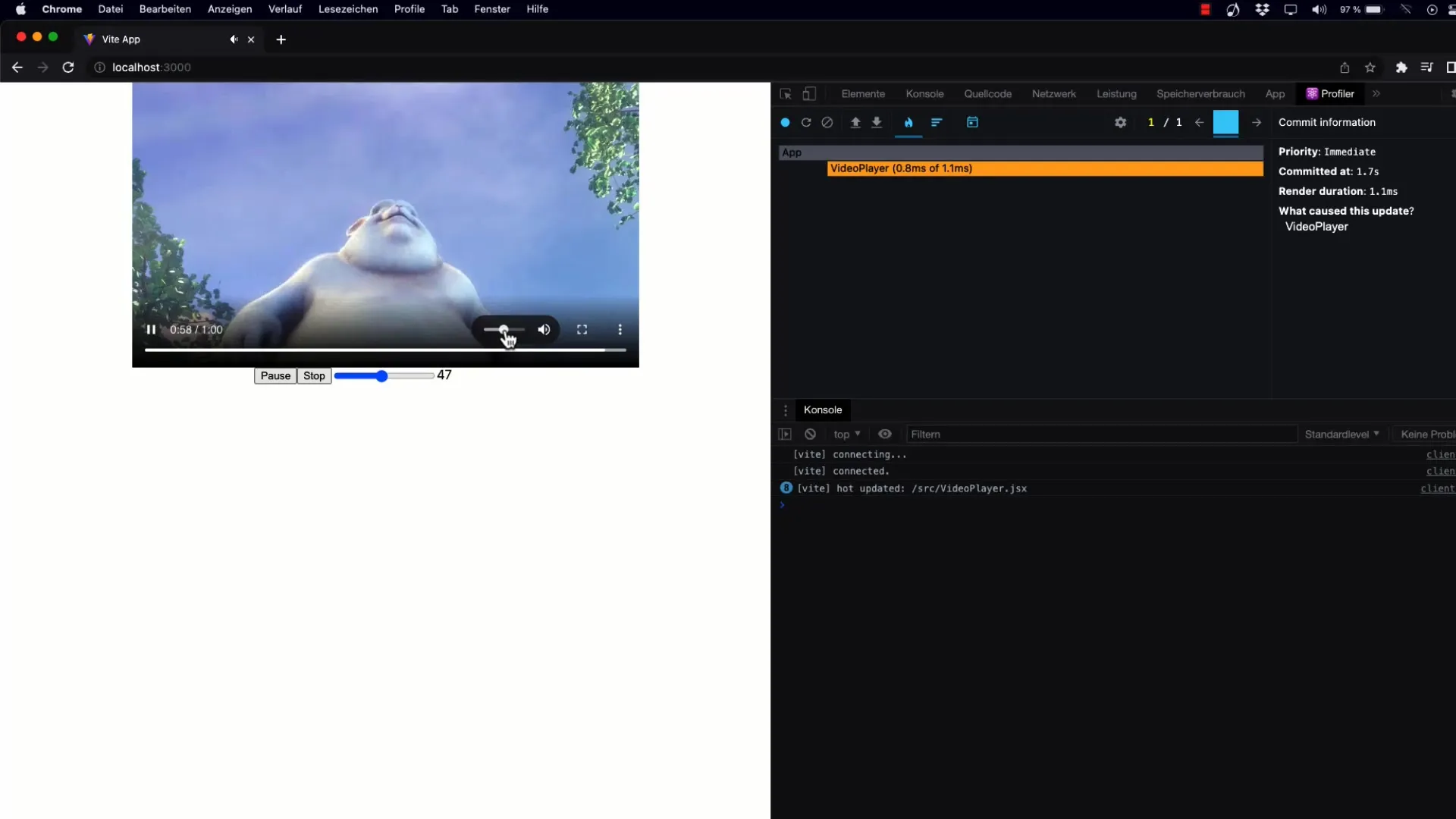Viewport: 1456px width, 819px height.
Task: Select the Konsole drawer tab
Action: click(823, 410)
